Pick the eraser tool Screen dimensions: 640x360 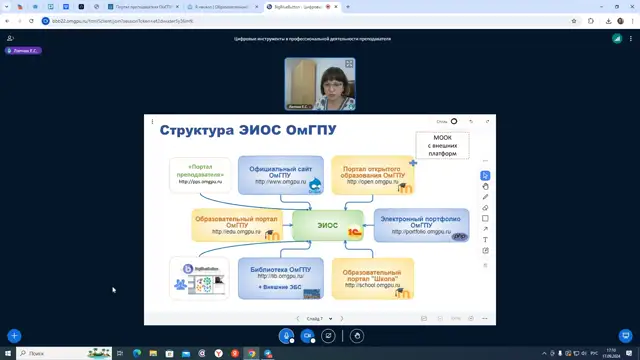pos(485,208)
